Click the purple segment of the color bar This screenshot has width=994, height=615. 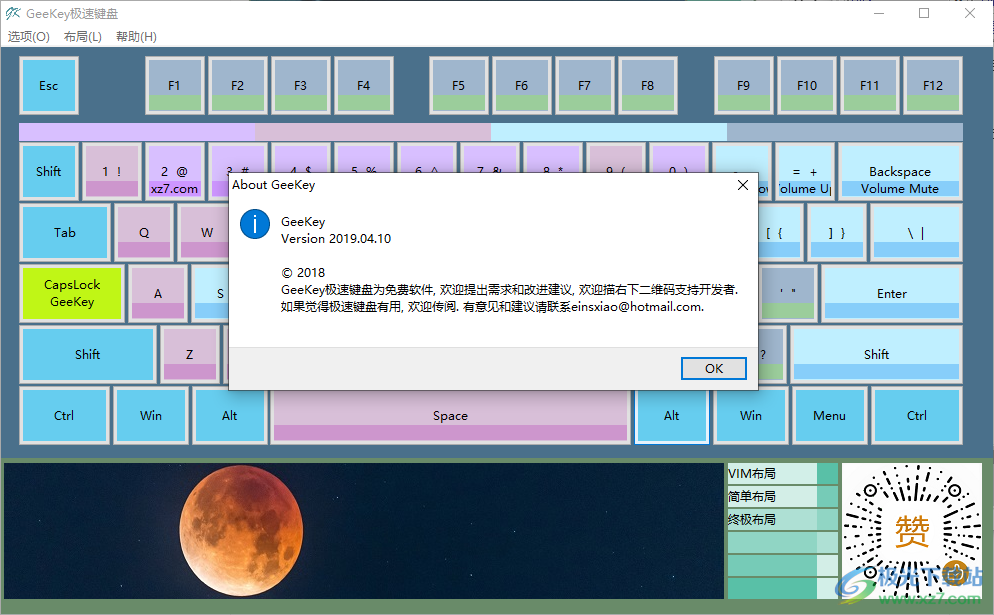pyautogui.click(x=137, y=132)
